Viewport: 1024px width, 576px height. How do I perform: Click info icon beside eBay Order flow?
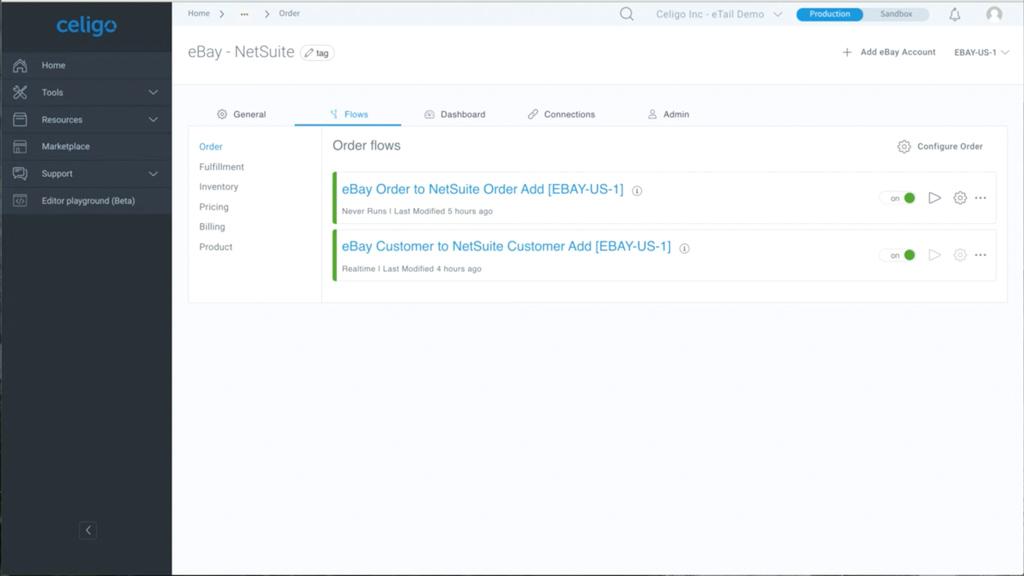pos(637,190)
